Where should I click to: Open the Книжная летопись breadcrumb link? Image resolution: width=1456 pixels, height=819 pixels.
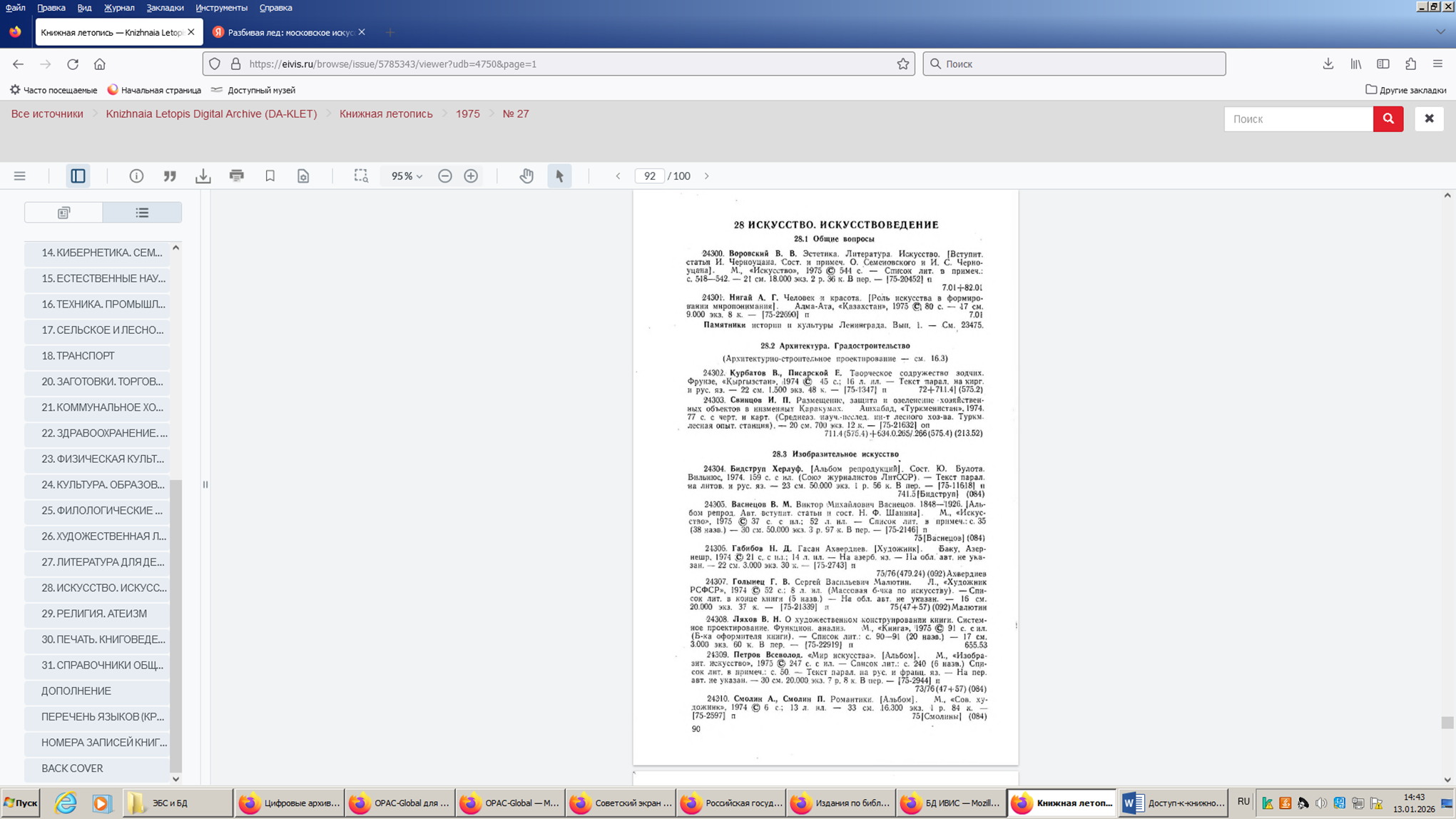[386, 114]
